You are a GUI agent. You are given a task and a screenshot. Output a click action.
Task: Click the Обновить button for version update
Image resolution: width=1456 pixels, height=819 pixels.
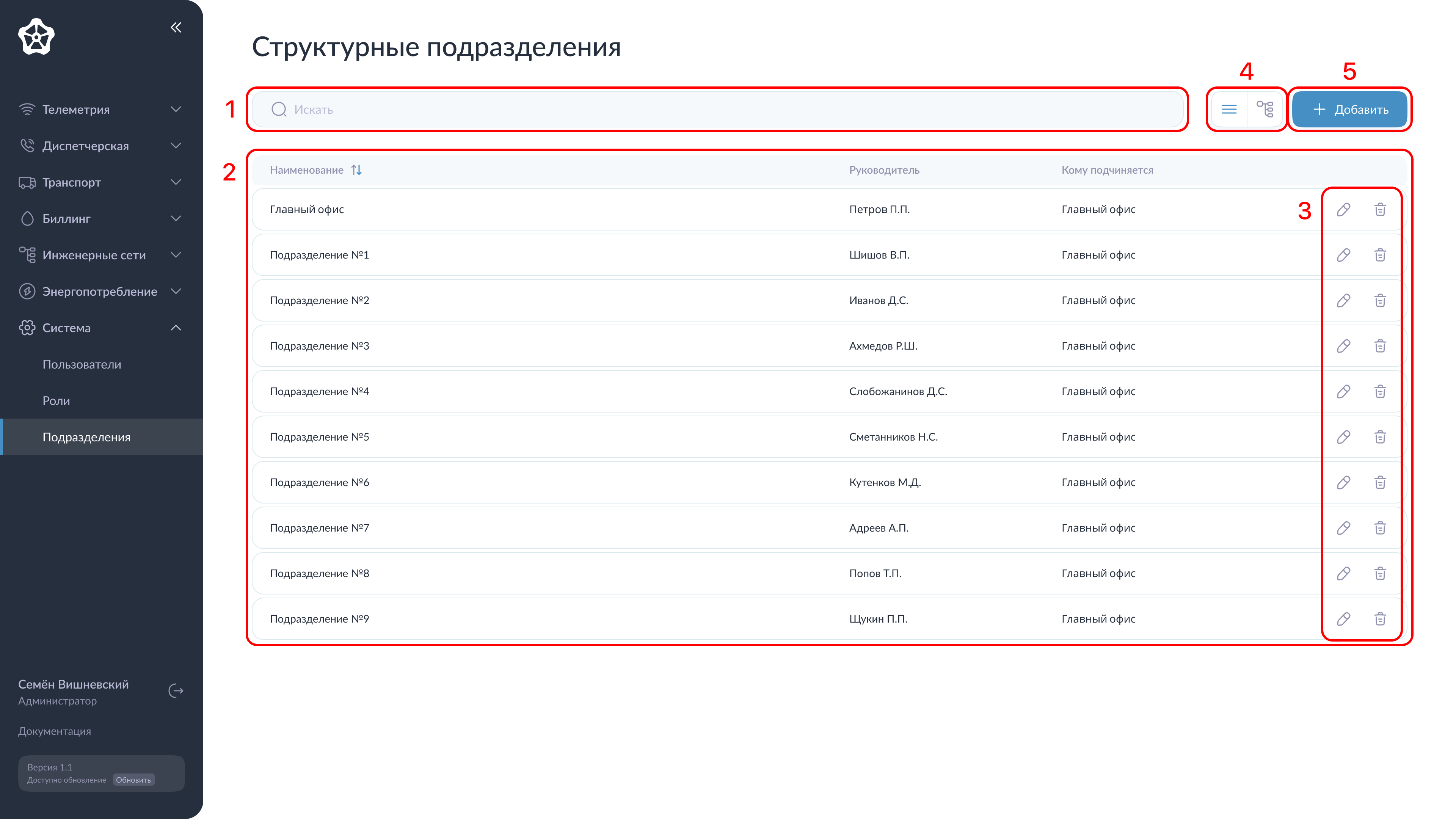click(x=133, y=780)
